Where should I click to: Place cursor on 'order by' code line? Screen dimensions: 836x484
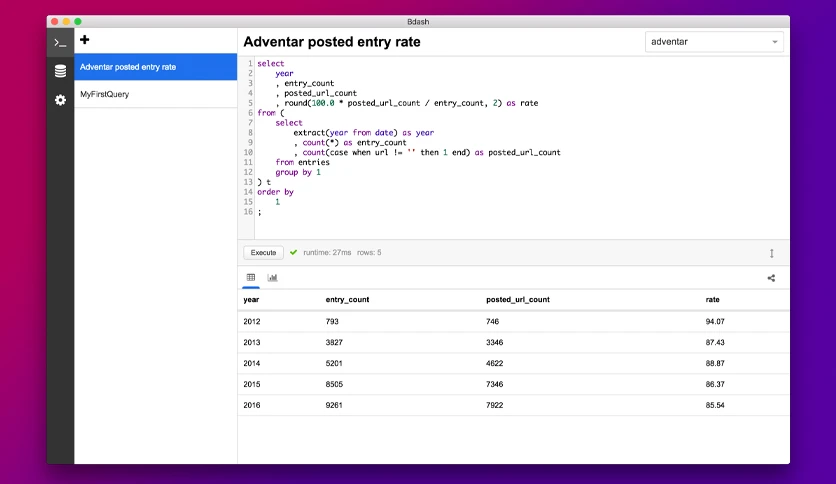coord(275,192)
